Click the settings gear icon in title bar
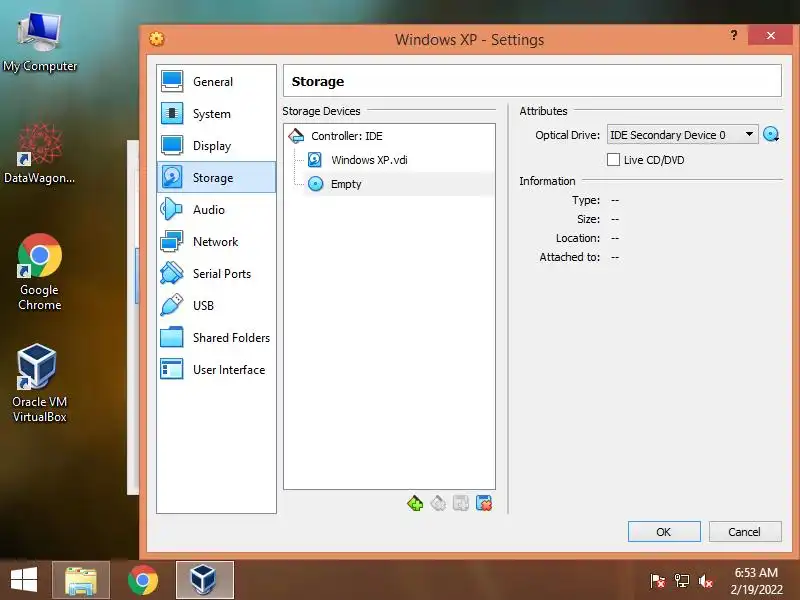The height and width of the screenshot is (600, 800). click(x=157, y=39)
